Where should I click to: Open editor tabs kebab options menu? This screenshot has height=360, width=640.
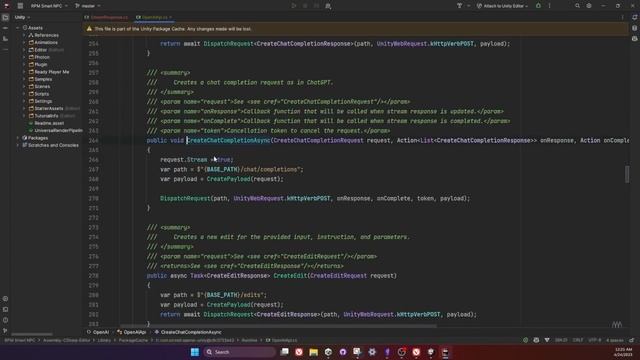point(622,18)
